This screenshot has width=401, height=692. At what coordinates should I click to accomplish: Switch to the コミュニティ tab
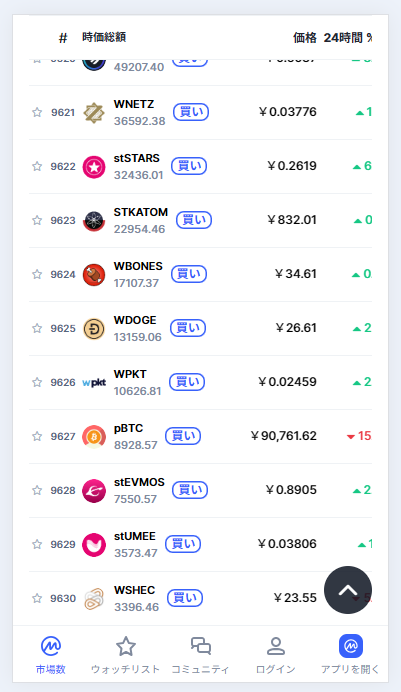(x=200, y=655)
